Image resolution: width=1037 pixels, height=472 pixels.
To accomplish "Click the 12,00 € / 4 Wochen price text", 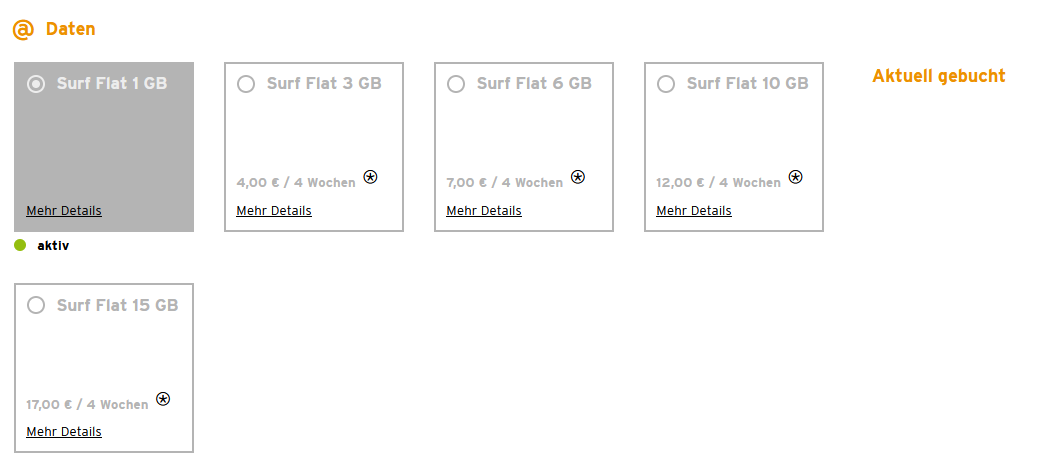I will [x=718, y=183].
